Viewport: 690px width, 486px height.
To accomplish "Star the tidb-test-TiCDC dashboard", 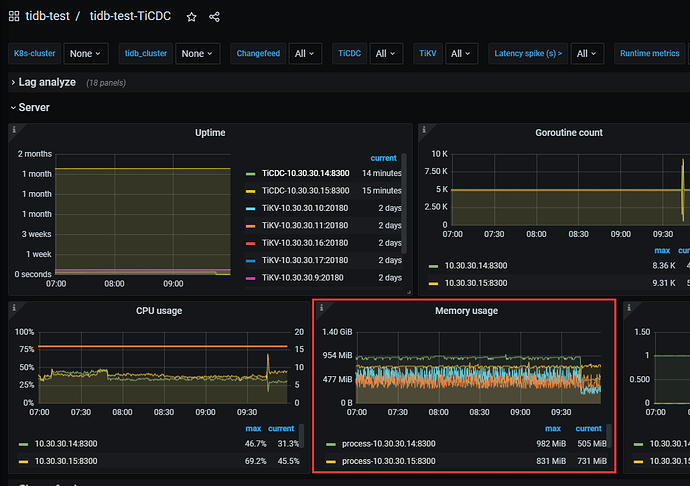I will tap(191, 17).
